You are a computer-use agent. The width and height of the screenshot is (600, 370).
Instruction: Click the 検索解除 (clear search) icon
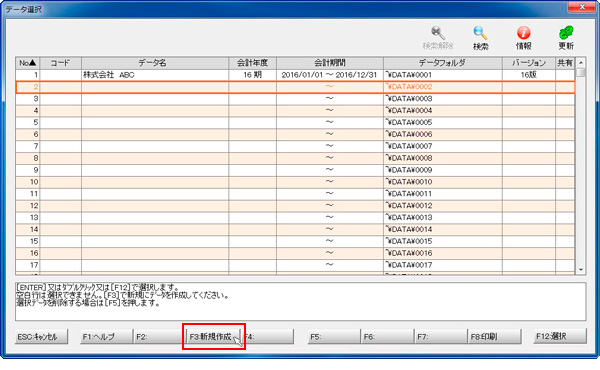tap(438, 38)
